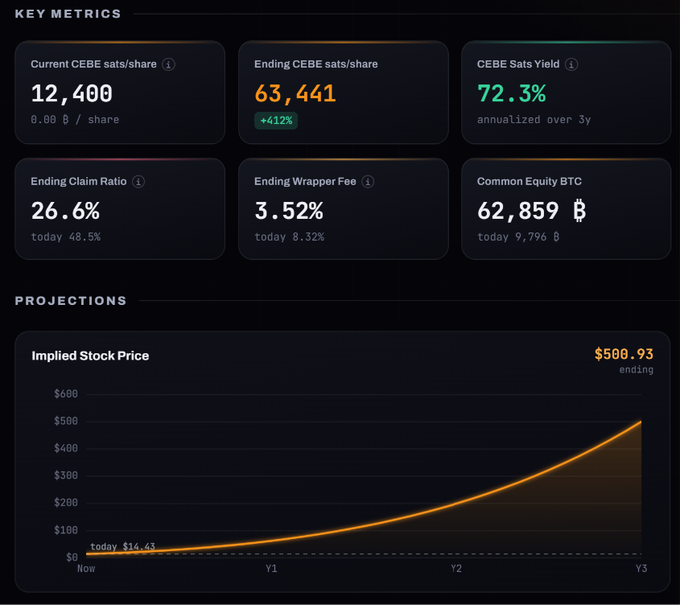This screenshot has width=680, height=605.
Task: Select the 3.52% wrapper fee value
Action: (x=289, y=211)
